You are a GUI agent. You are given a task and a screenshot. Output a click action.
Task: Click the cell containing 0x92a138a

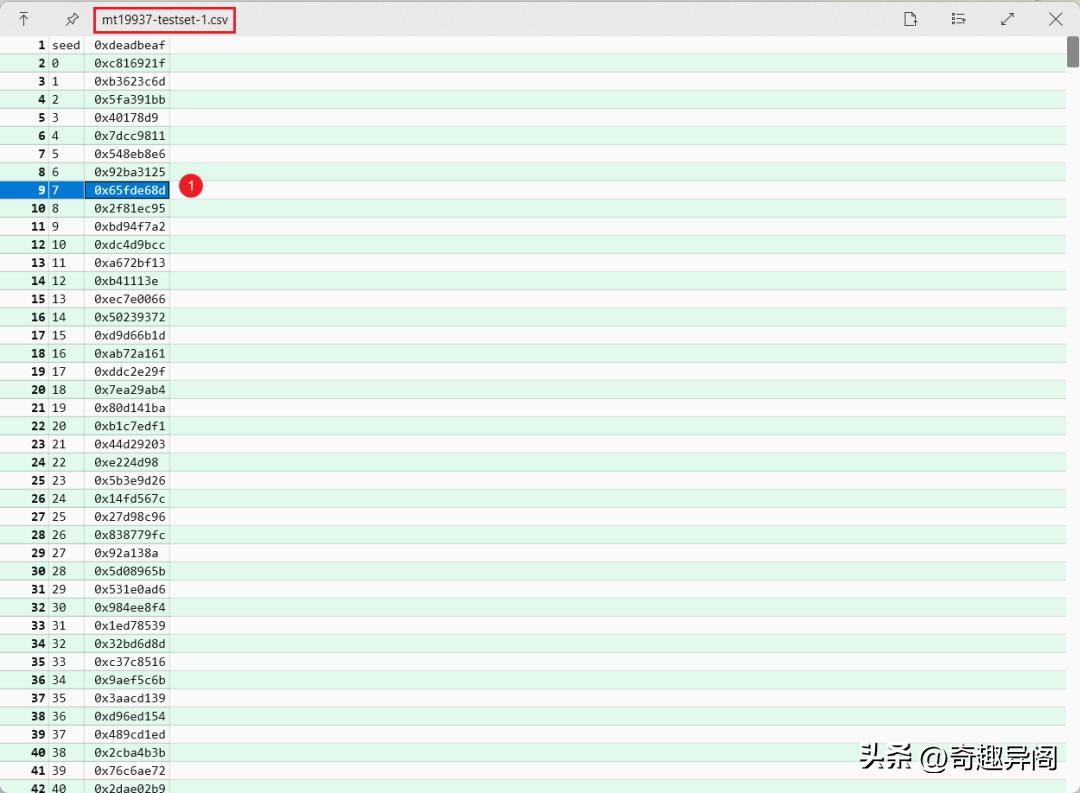pos(126,553)
